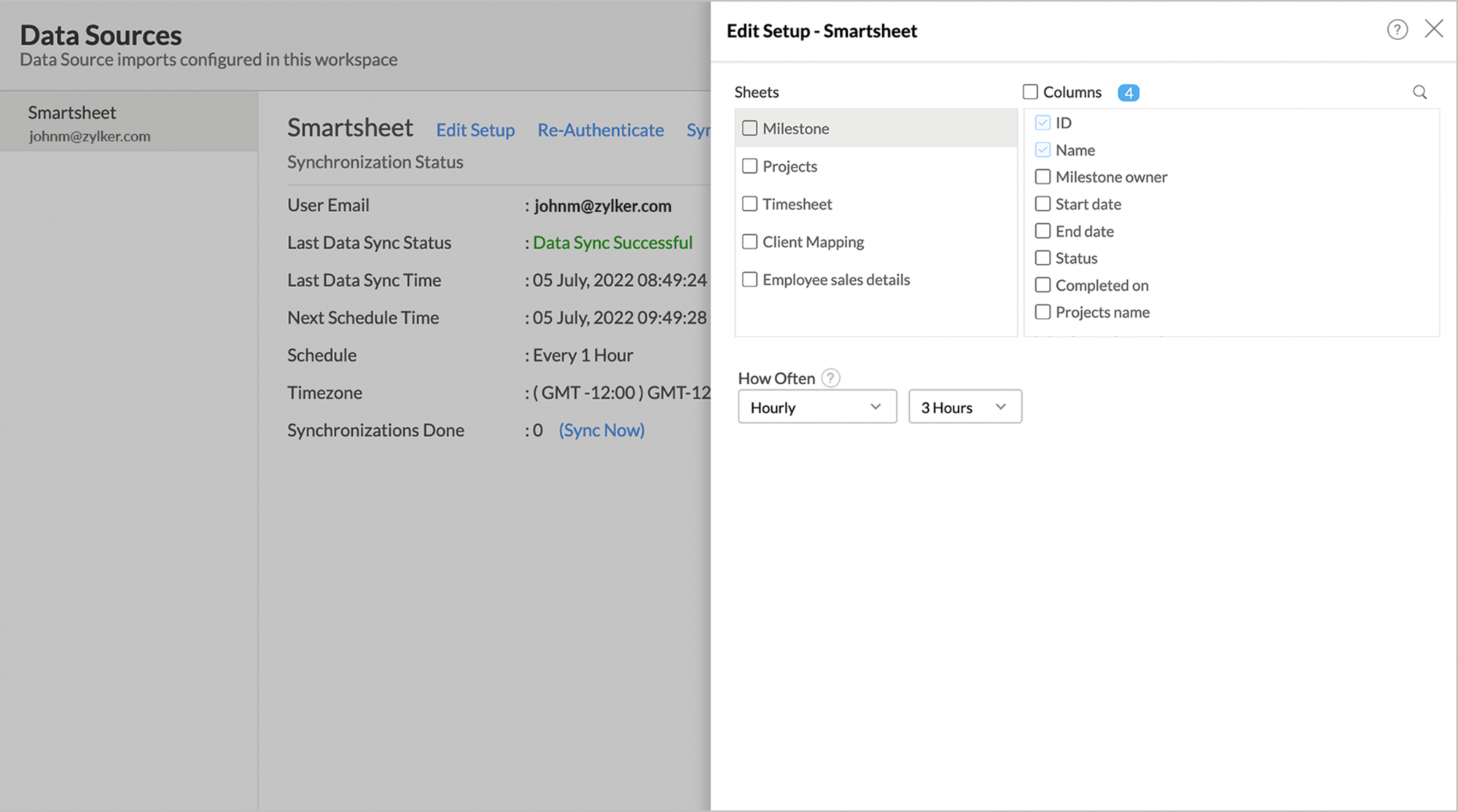This screenshot has height=812, width=1458.
Task: Close the Edit Setup - Smartsheet panel
Action: coord(1434,28)
